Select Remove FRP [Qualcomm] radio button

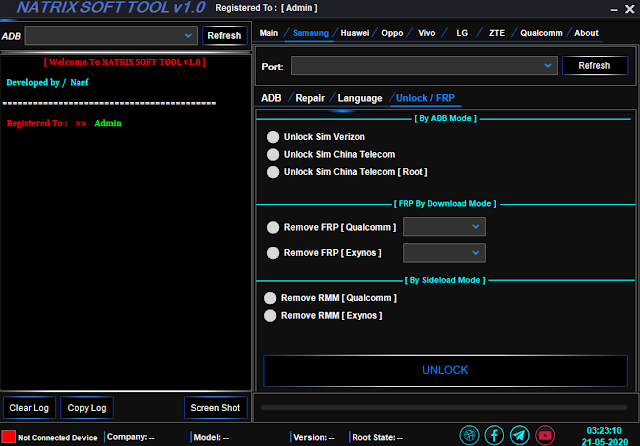273,227
